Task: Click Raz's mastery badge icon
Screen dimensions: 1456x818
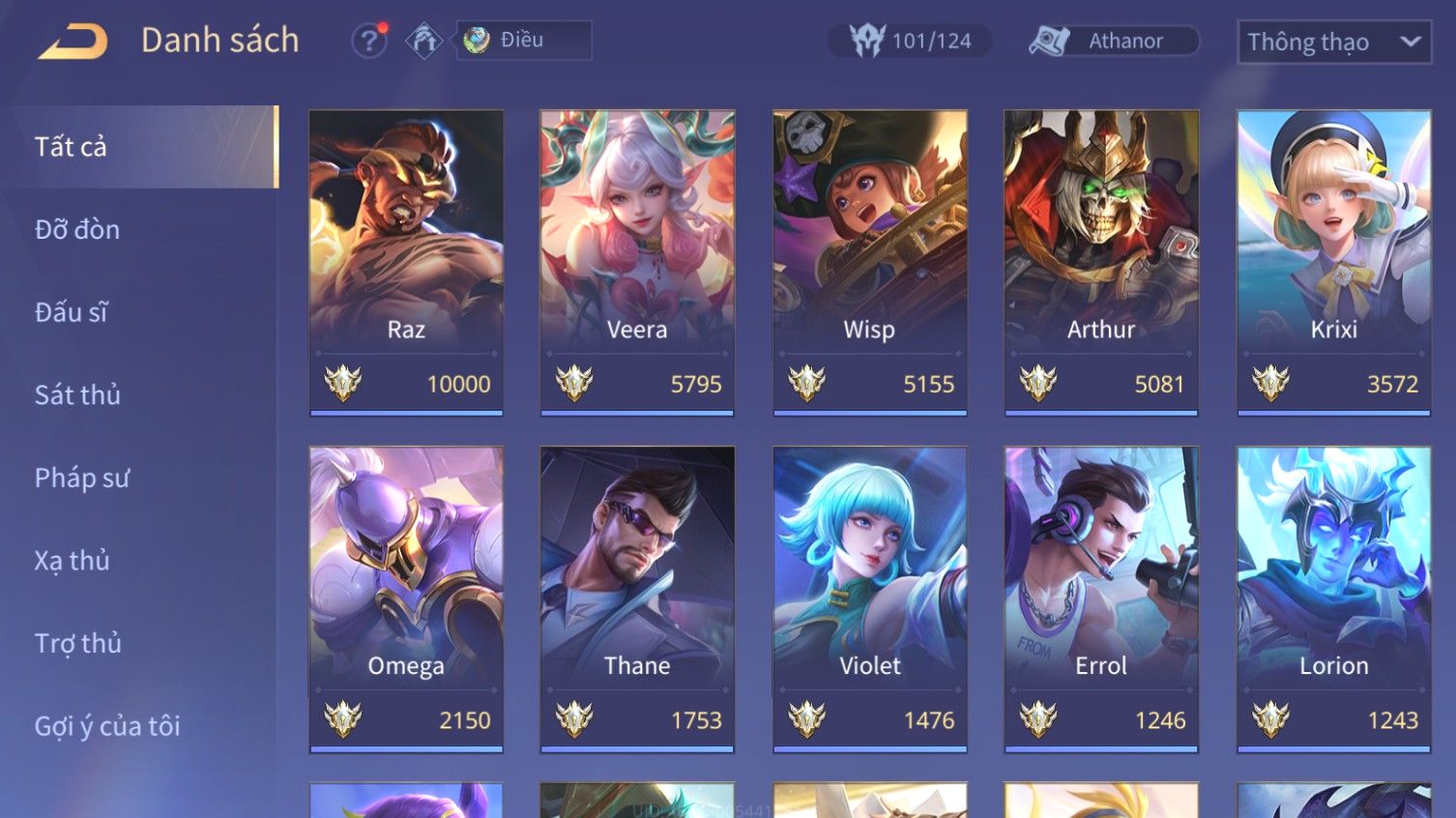Action: point(342,383)
